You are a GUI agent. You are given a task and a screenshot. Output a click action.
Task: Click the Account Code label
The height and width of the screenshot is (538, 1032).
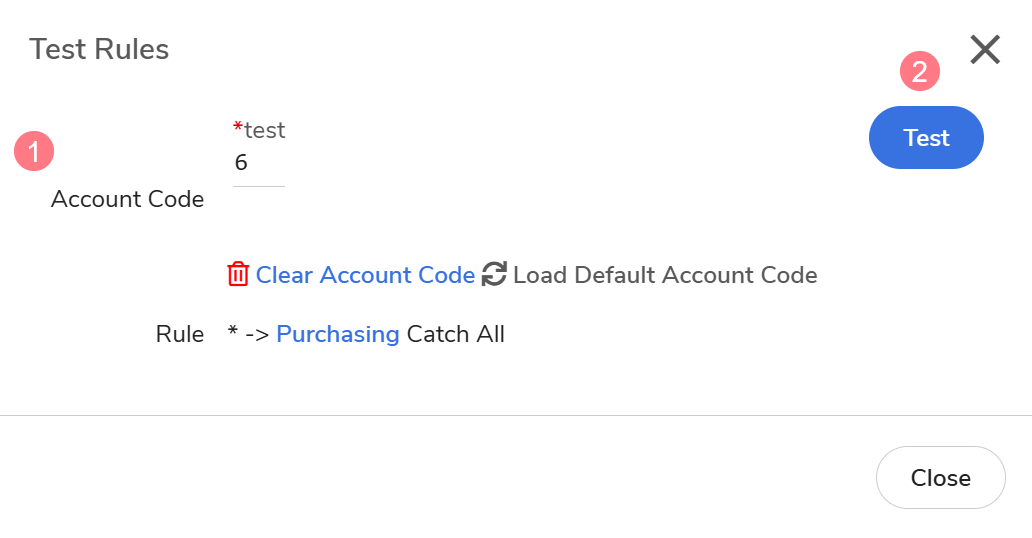(127, 199)
